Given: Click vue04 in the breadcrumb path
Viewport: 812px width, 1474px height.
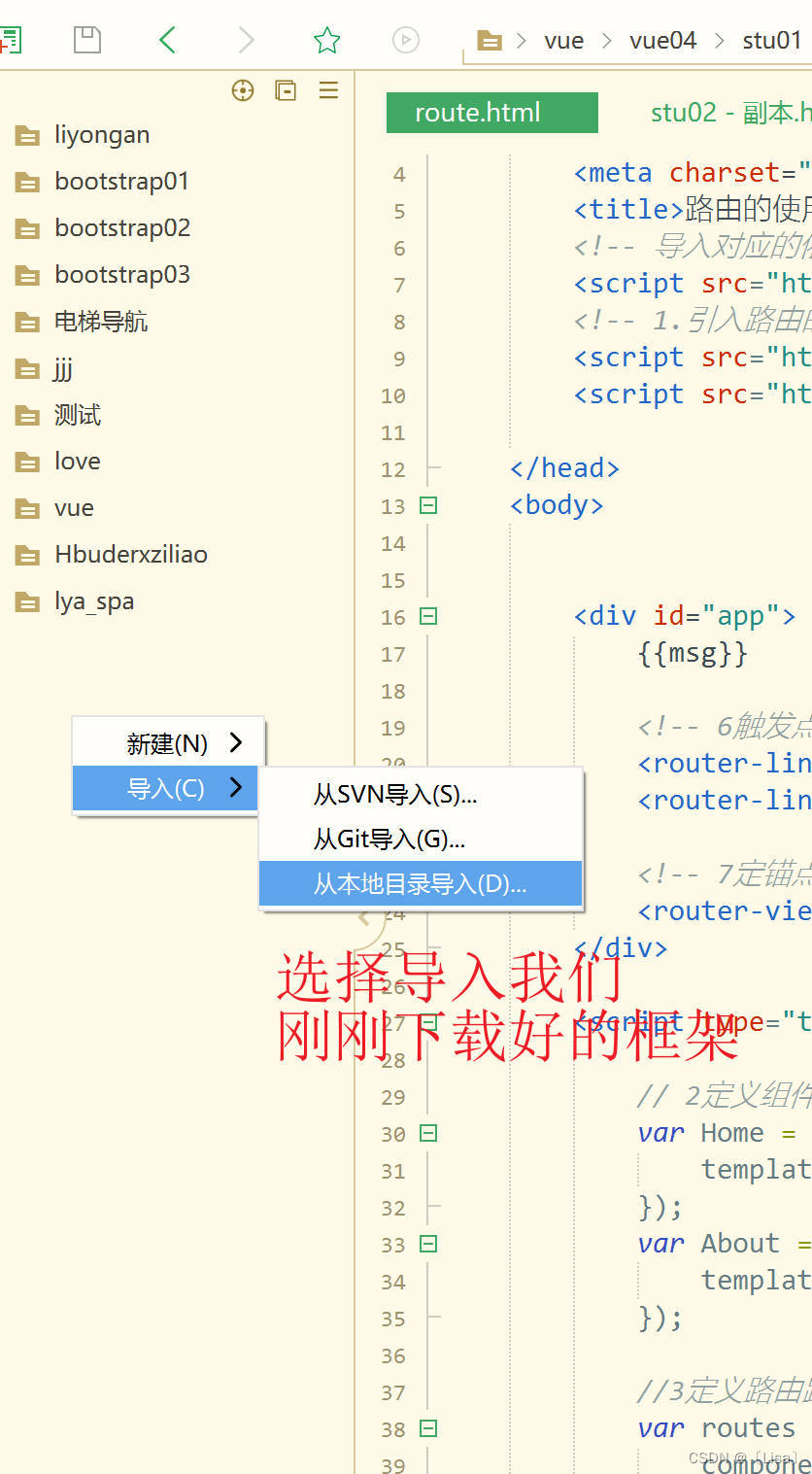Looking at the screenshot, I should pos(662,41).
